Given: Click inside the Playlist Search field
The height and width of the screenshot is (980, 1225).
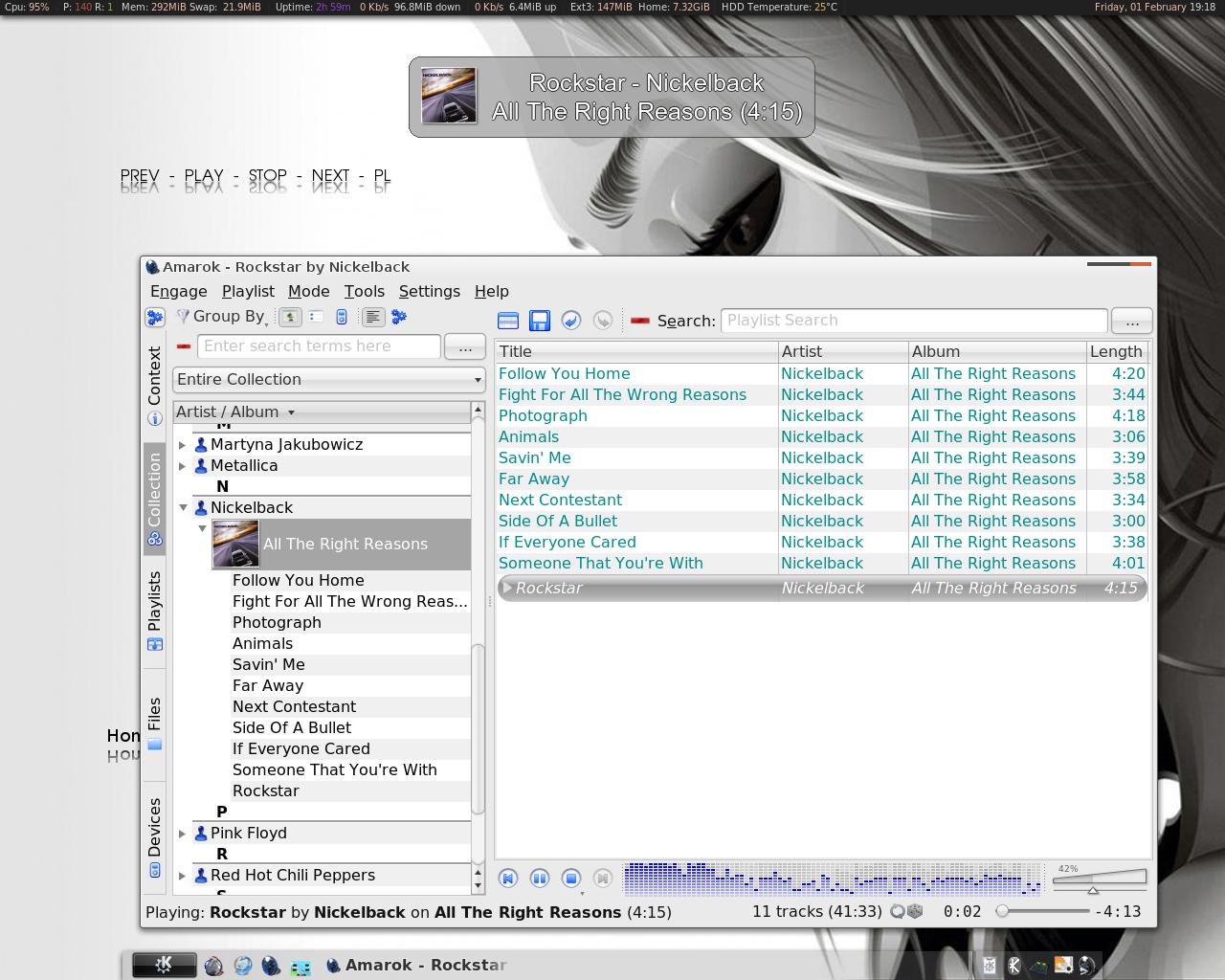Looking at the screenshot, I should pyautogui.click(x=914, y=321).
